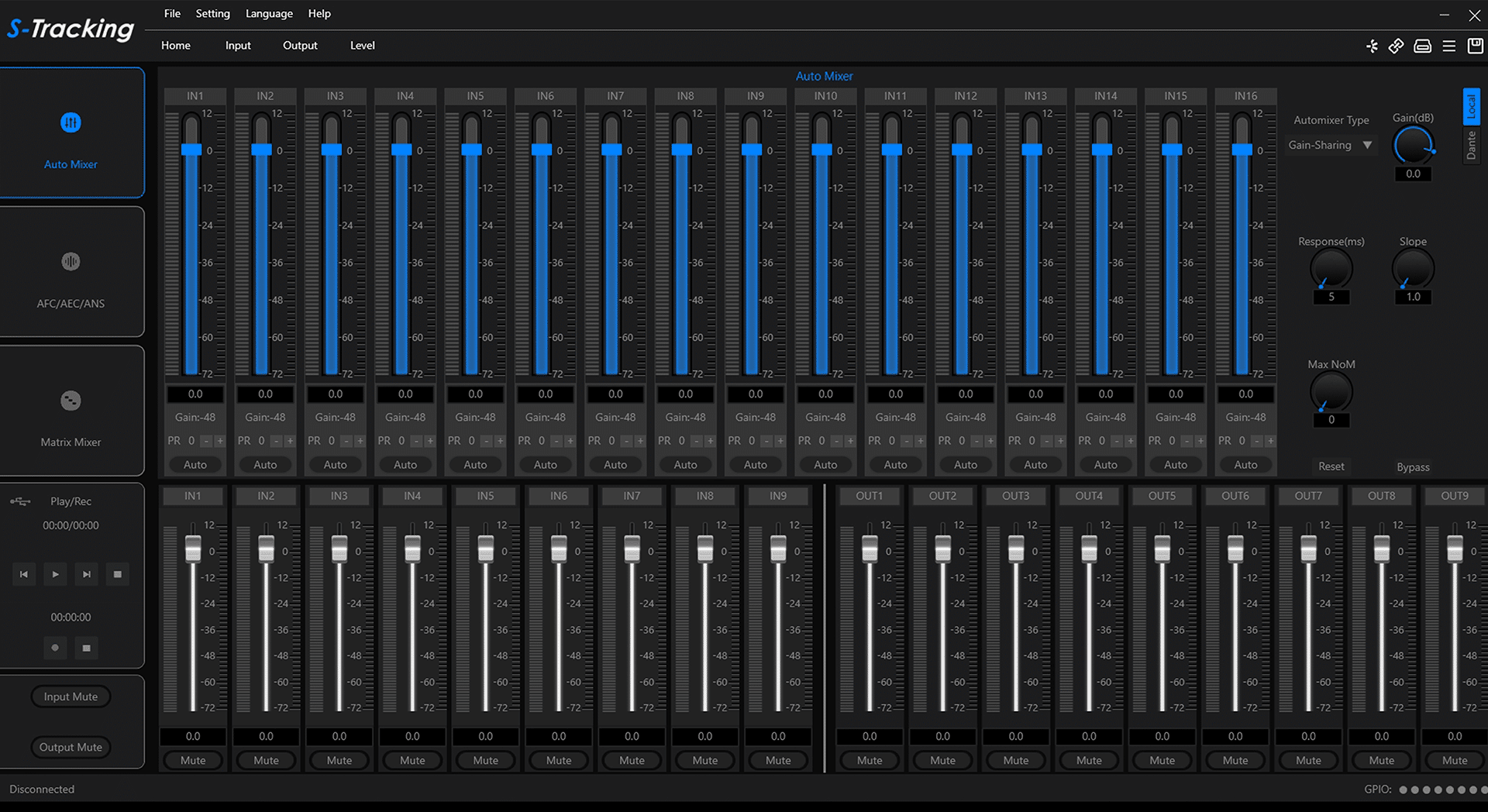The height and width of the screenshot is (812, 1488).
Task: Click the link connection icon in toolbar
Action: pos(1396,46)
